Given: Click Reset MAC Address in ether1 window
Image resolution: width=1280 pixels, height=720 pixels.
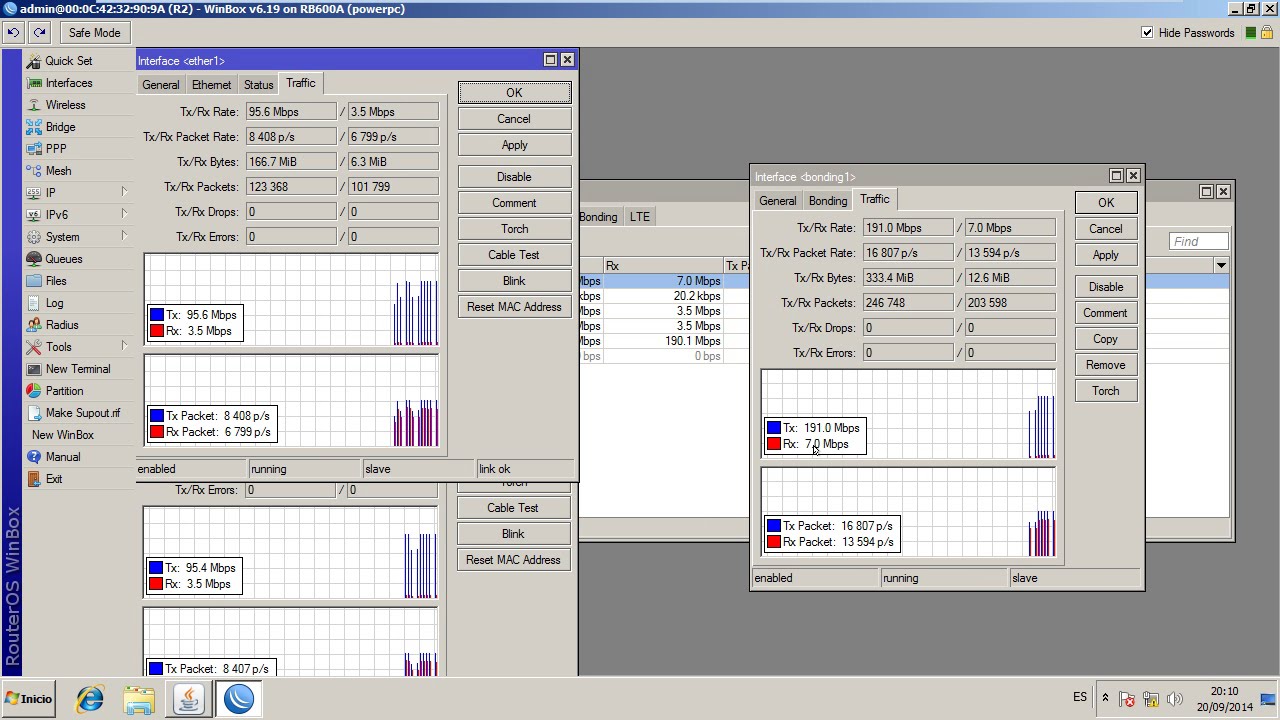Looking at the screenshot, I should [x=514, y=307].
